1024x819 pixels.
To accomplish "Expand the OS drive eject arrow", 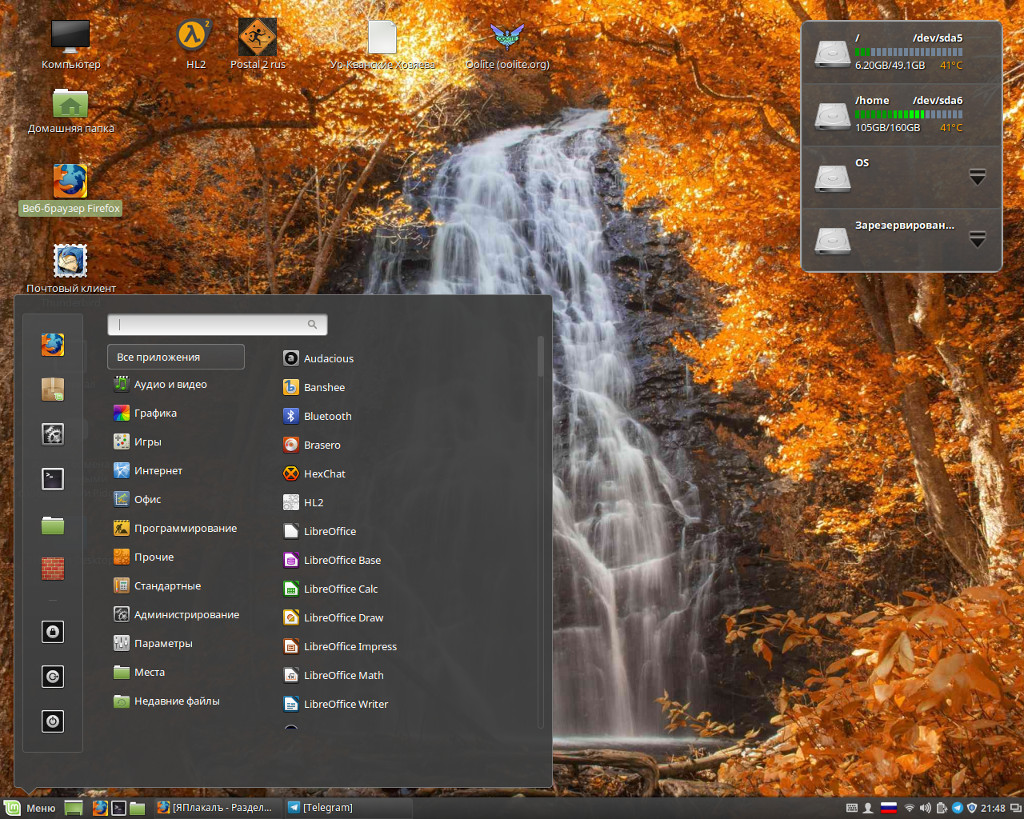I will [977, 176].
